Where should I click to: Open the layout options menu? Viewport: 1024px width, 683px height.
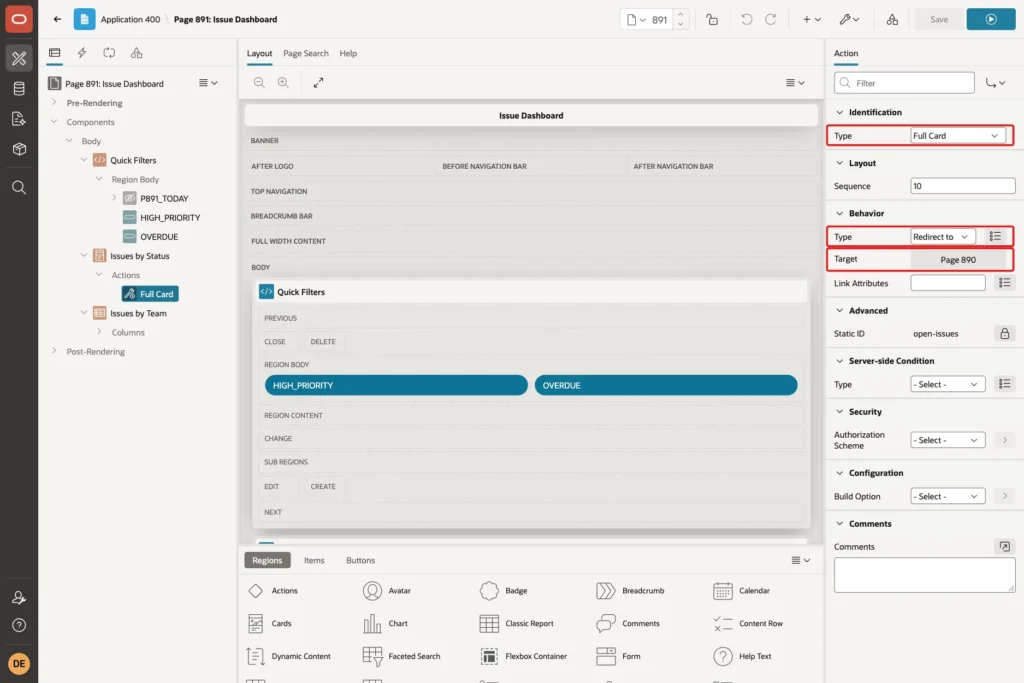pyautogui.click(x=795, y=82)
